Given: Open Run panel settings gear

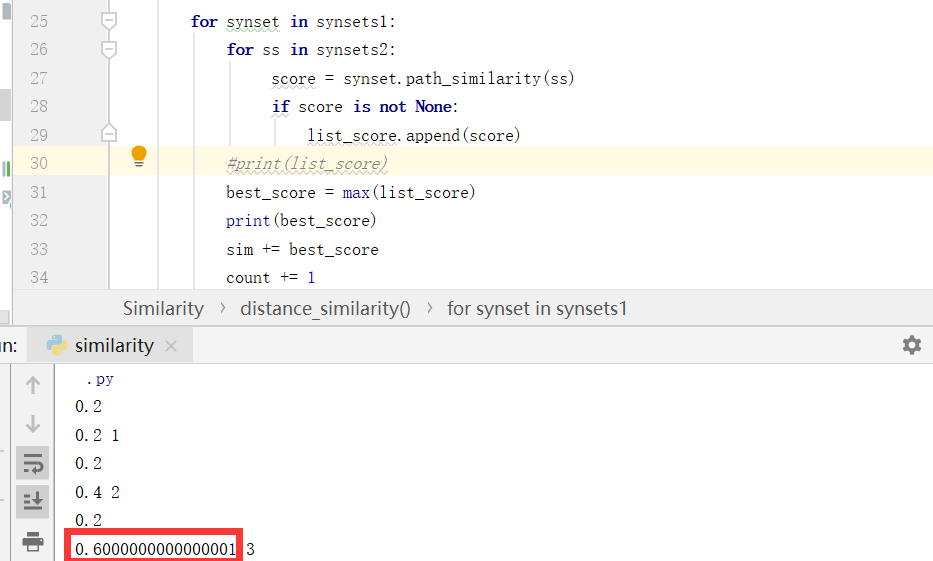Looking at the screenshot, I should (x=912, y=345).
